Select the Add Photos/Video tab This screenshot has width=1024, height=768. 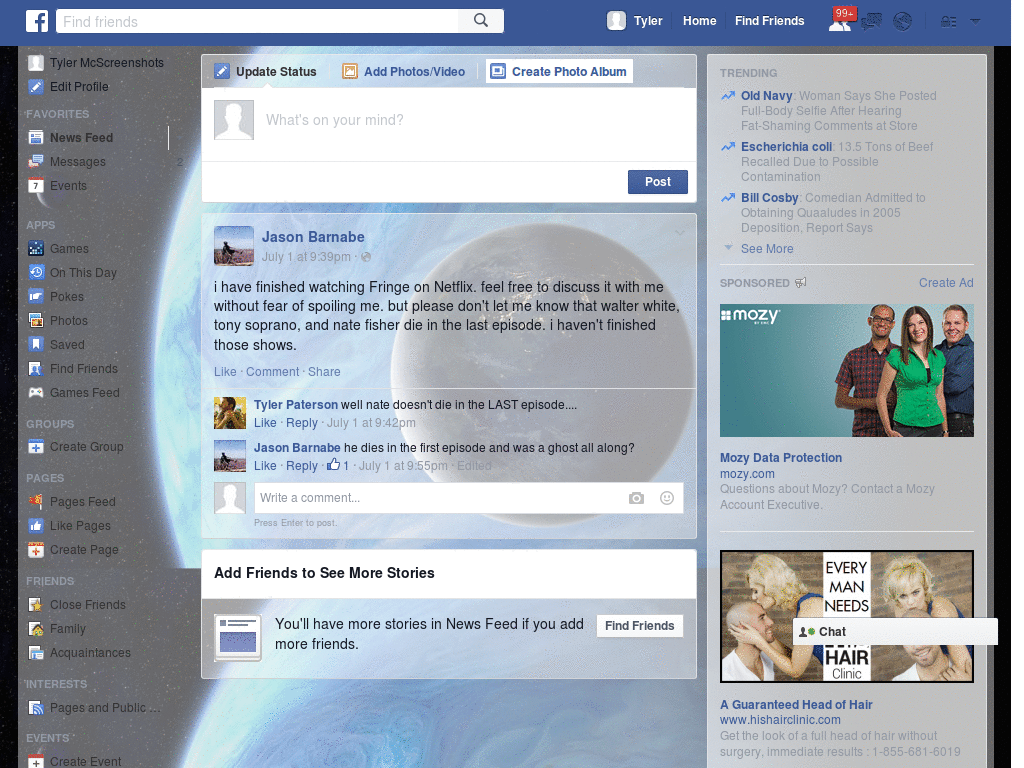404,71
